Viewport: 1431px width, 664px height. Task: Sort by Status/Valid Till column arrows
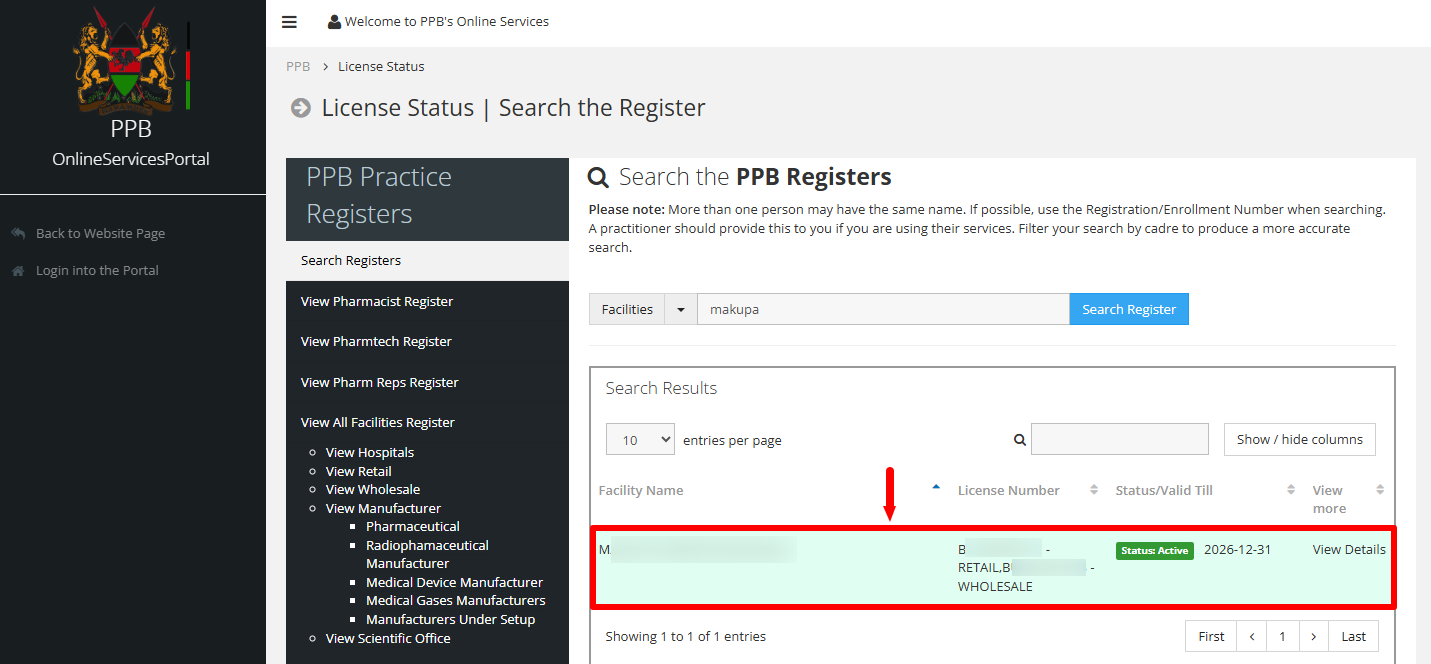[x=1291, y=490]
